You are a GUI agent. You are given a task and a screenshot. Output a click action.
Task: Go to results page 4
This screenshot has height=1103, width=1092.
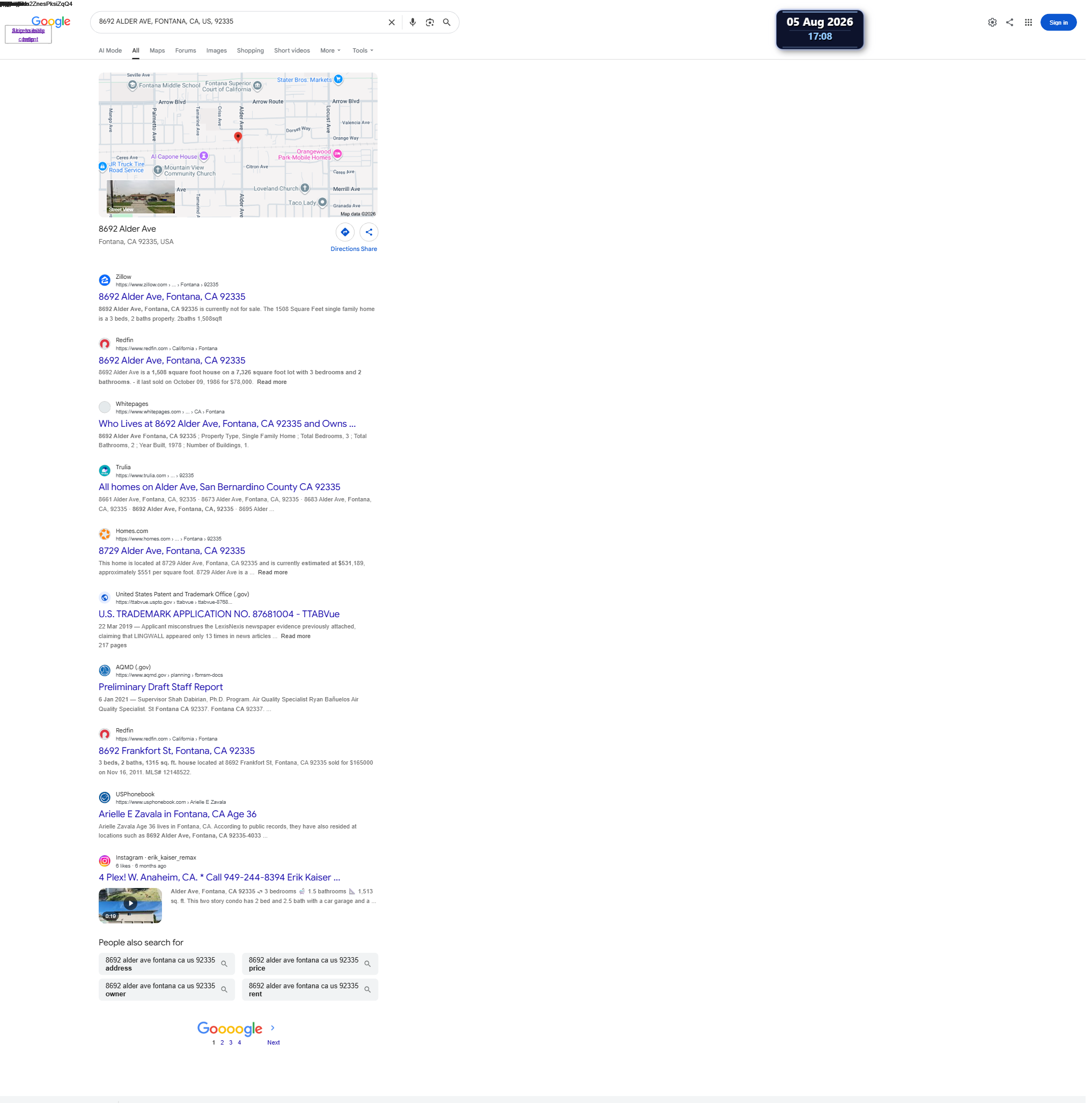click(239, 1042)
